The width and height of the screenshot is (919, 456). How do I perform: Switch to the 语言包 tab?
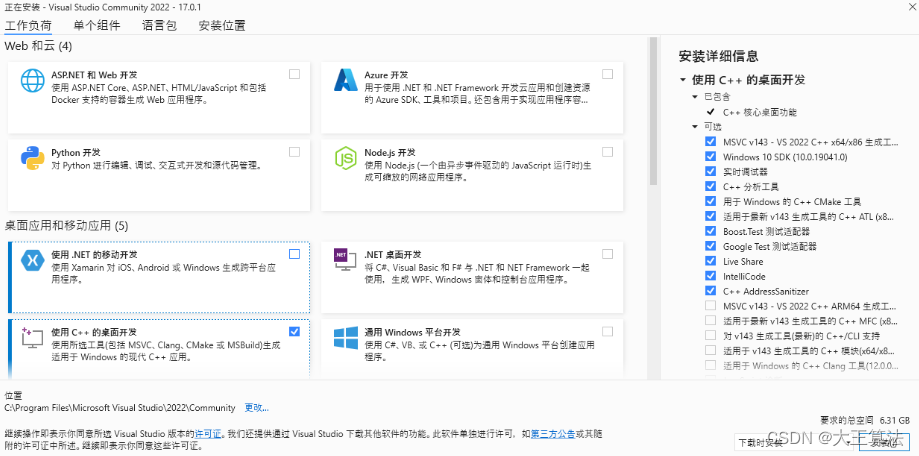[159, 25]
